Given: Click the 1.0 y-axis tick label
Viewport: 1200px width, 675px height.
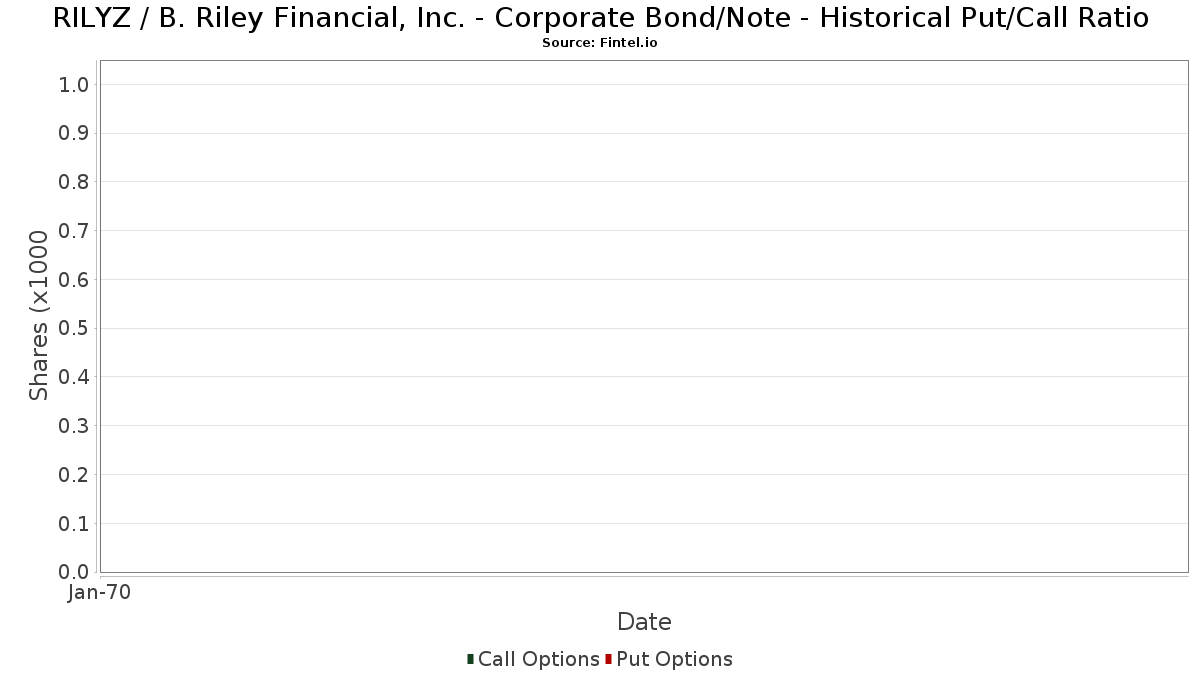Looking at the screenshot, I should click(x=75, y=85).
